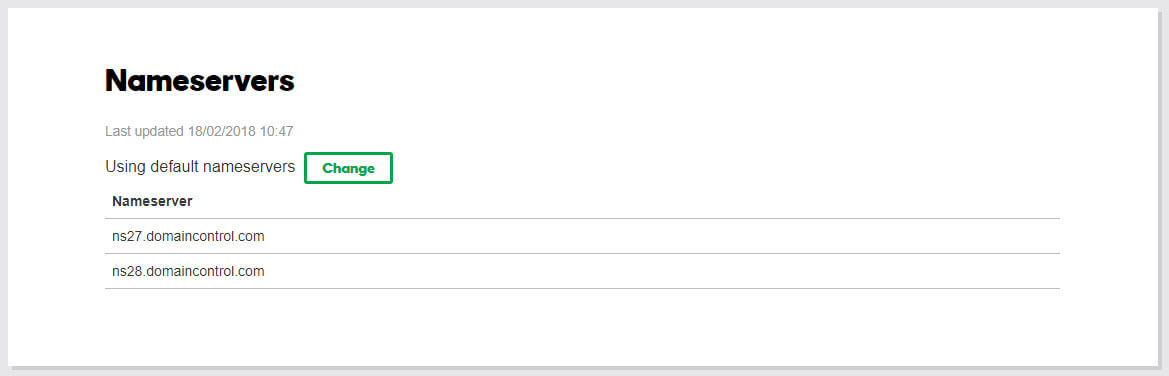Screen dimensions: 1169x376
Task: Click domaincontrol.com text in the ns28 entry
Action: pyautogui.click(x=205, y=271)
